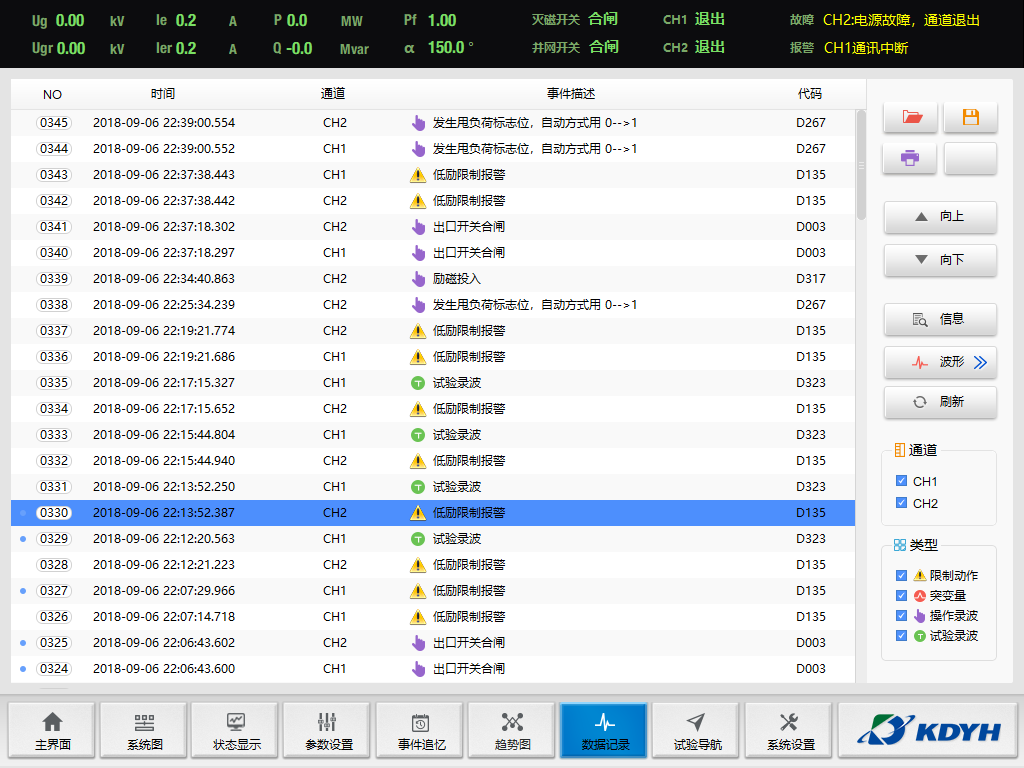1024x768 pixels.
Task: Expand the 波形 waveform double-chevron button
Action: [979, 362]
